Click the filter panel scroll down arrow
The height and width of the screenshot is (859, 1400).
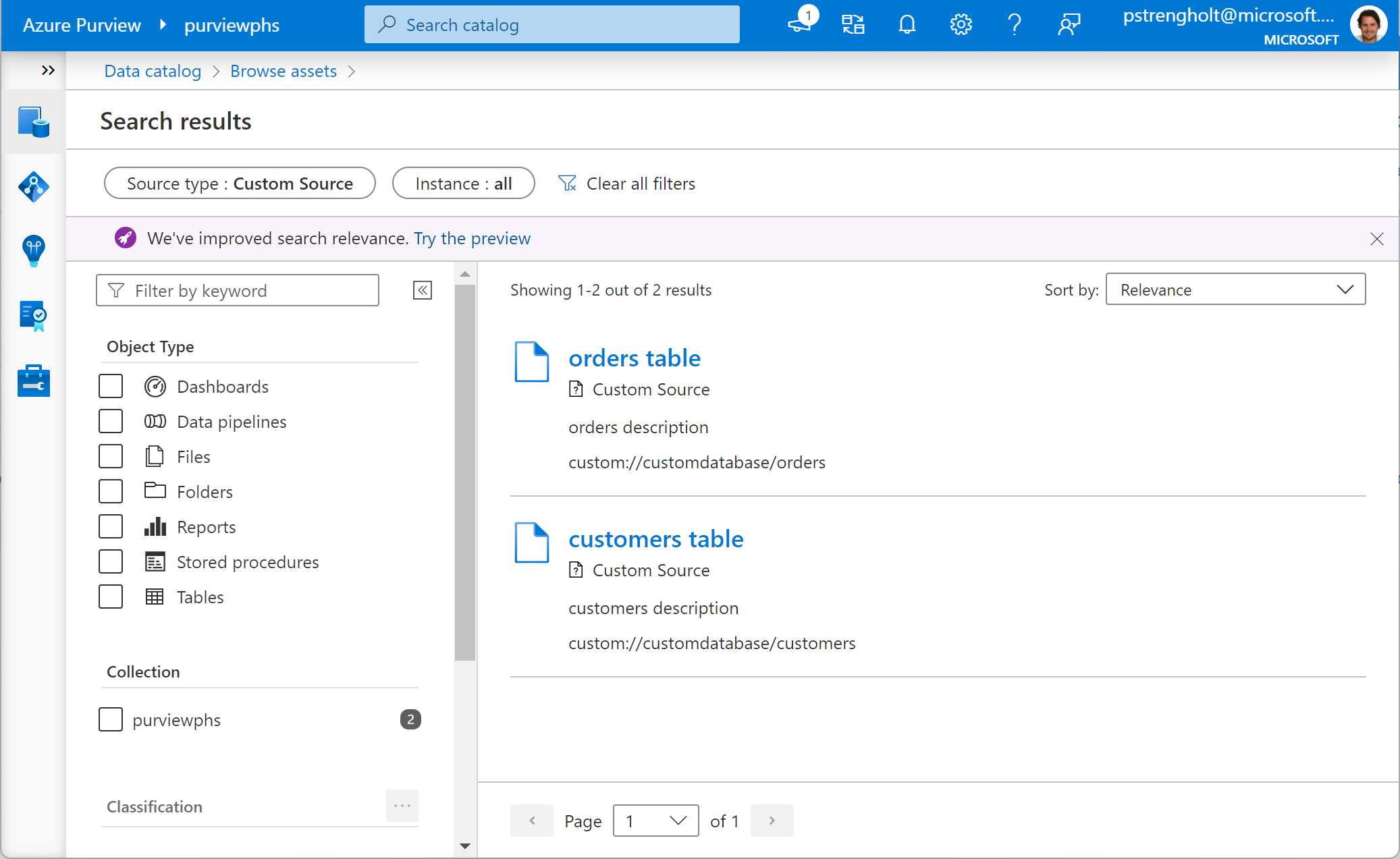465,846
